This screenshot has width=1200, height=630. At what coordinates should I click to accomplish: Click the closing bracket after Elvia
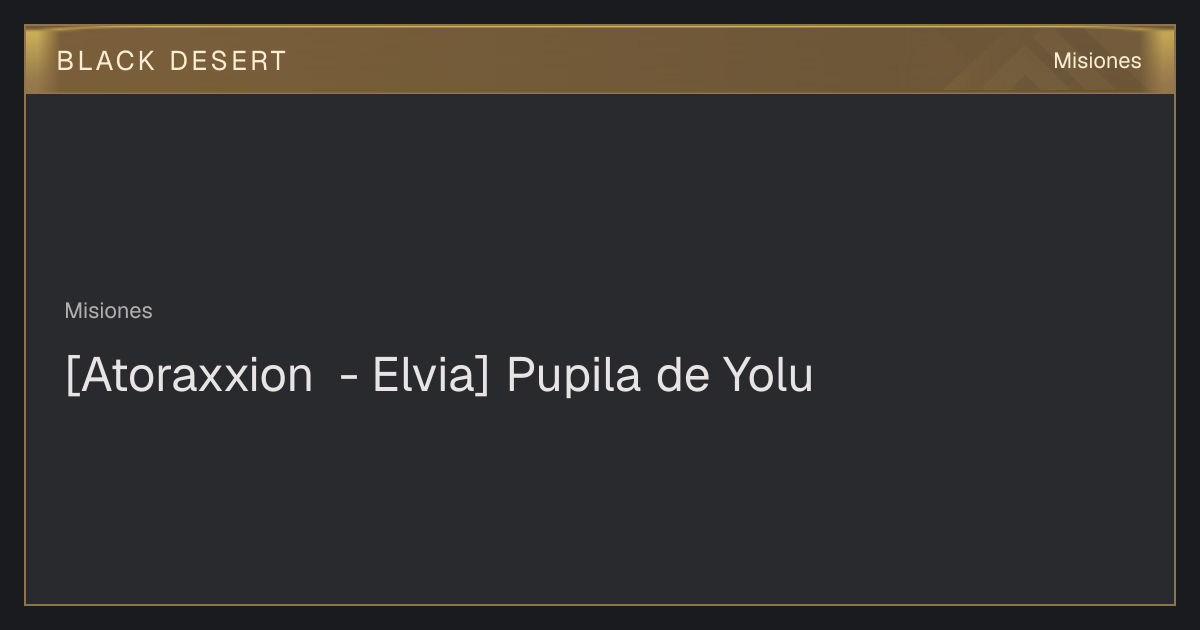tap(483, 377)
